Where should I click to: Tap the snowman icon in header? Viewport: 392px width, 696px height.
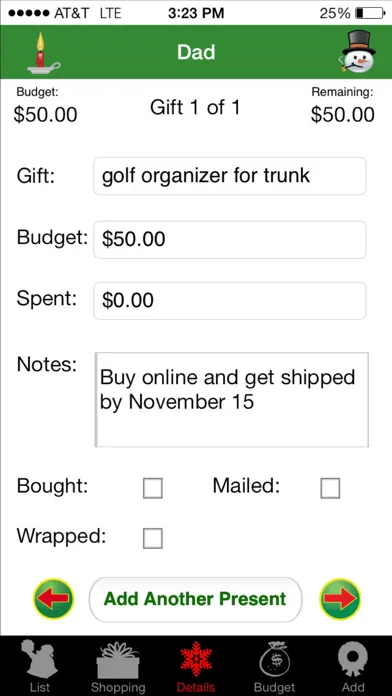point(359,52)
